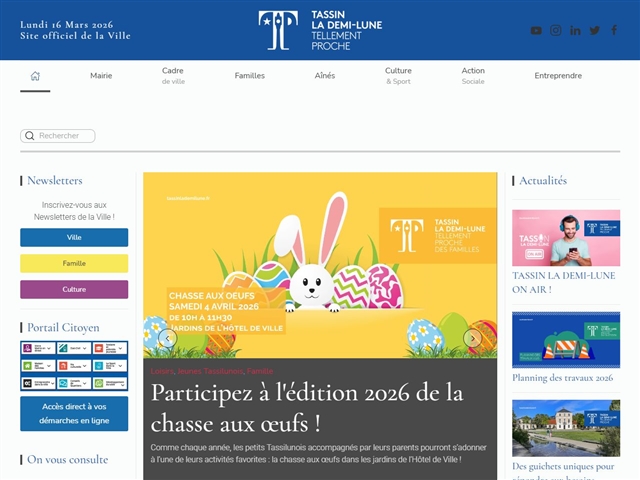The image size is (640, 480).
Task: Expand the black gears tile chevron
Action: click(52, 384)
